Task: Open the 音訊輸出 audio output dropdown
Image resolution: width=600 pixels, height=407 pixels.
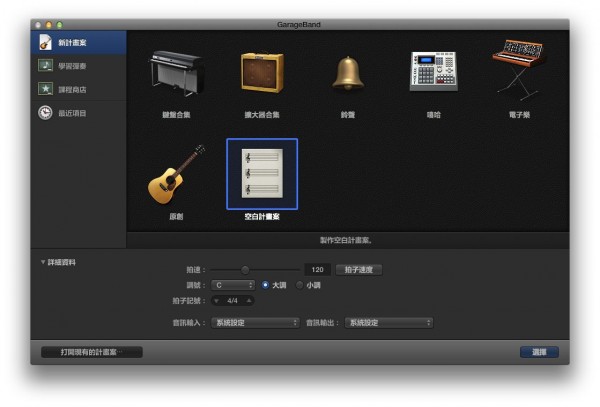Action: coord(389,323)
